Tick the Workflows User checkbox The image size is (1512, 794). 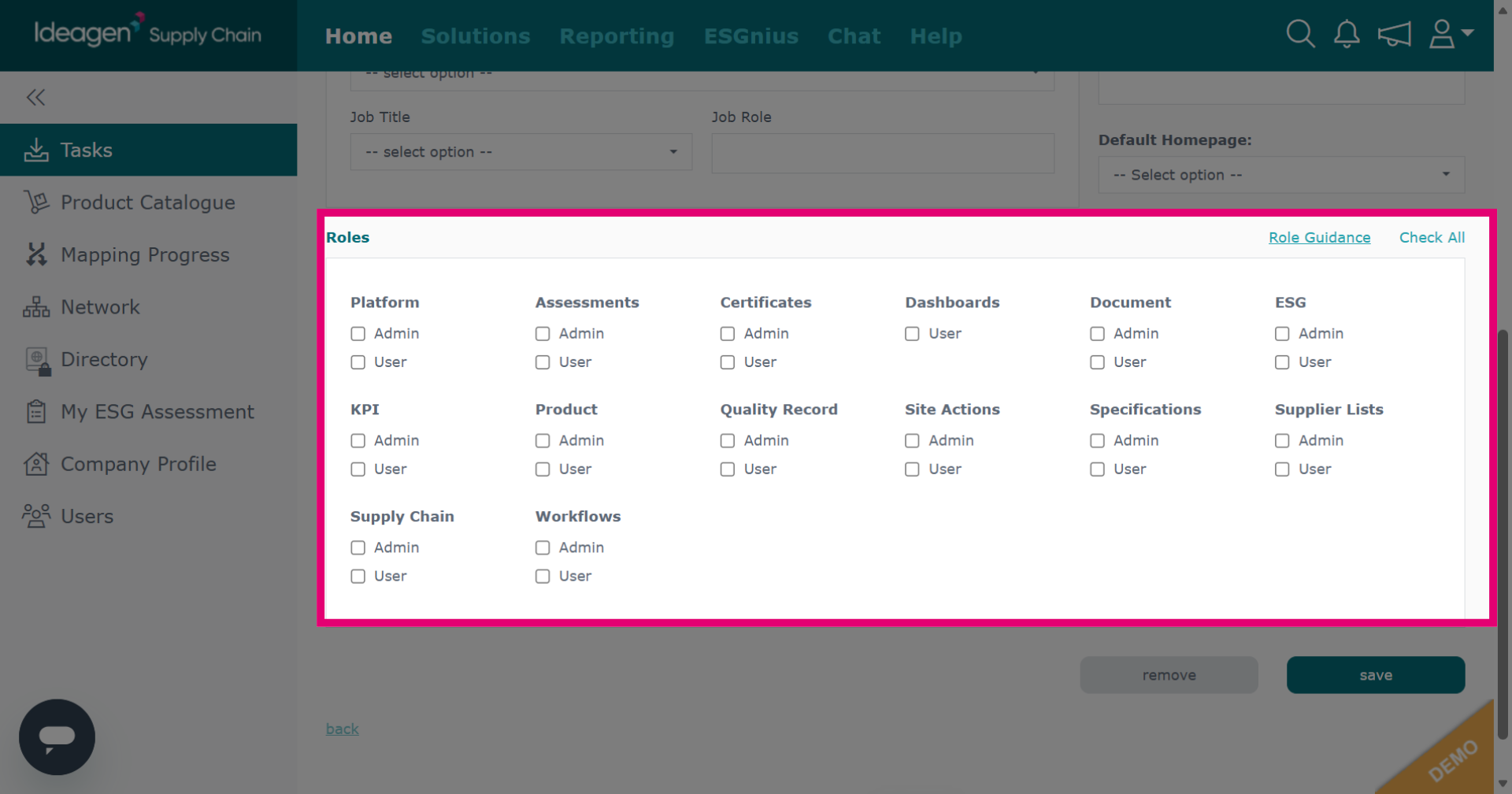pos(543,577)
